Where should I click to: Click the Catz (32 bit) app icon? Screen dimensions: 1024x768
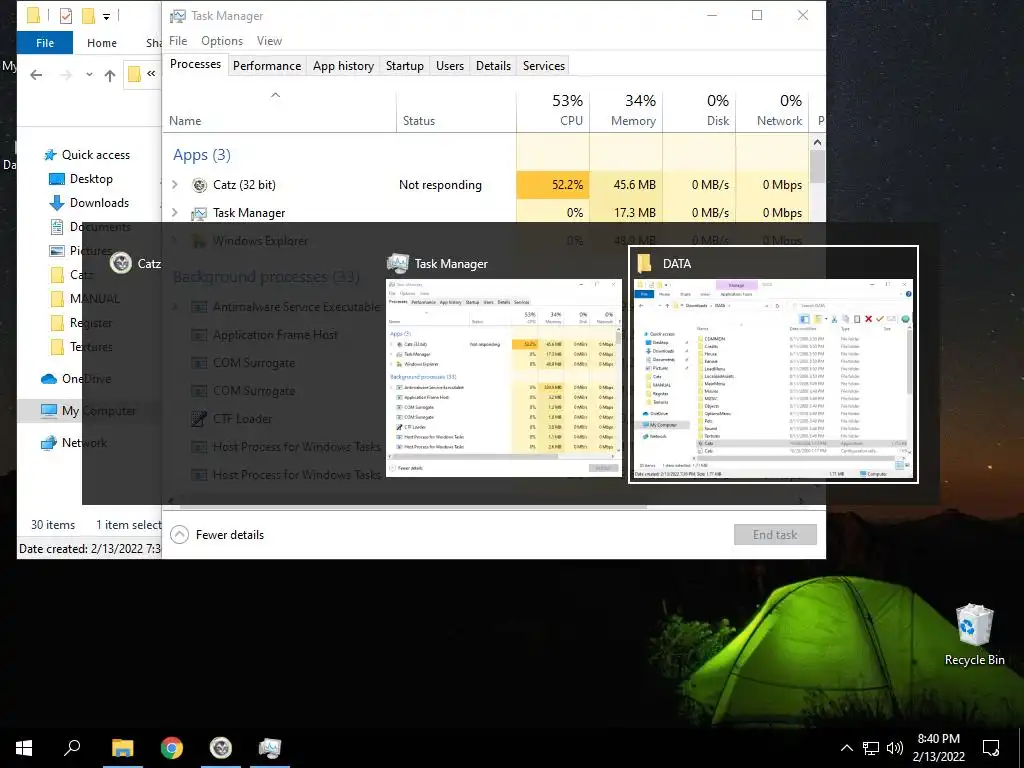[199, 185]
